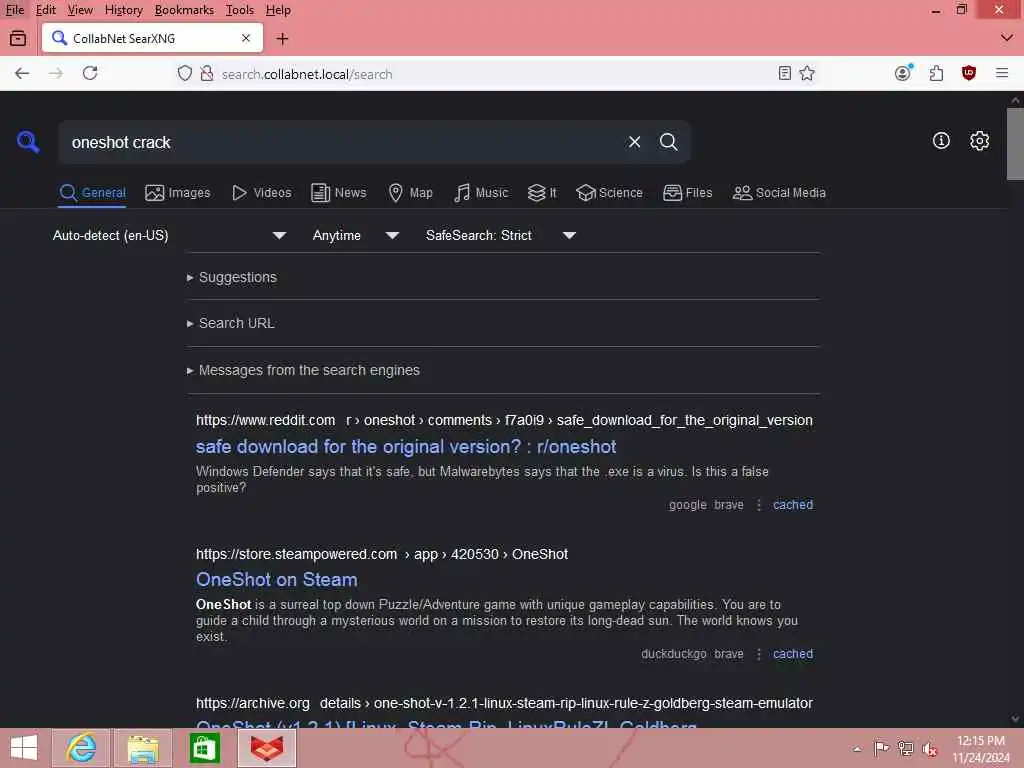Switch to the It category tab

(x=542, y=193)
